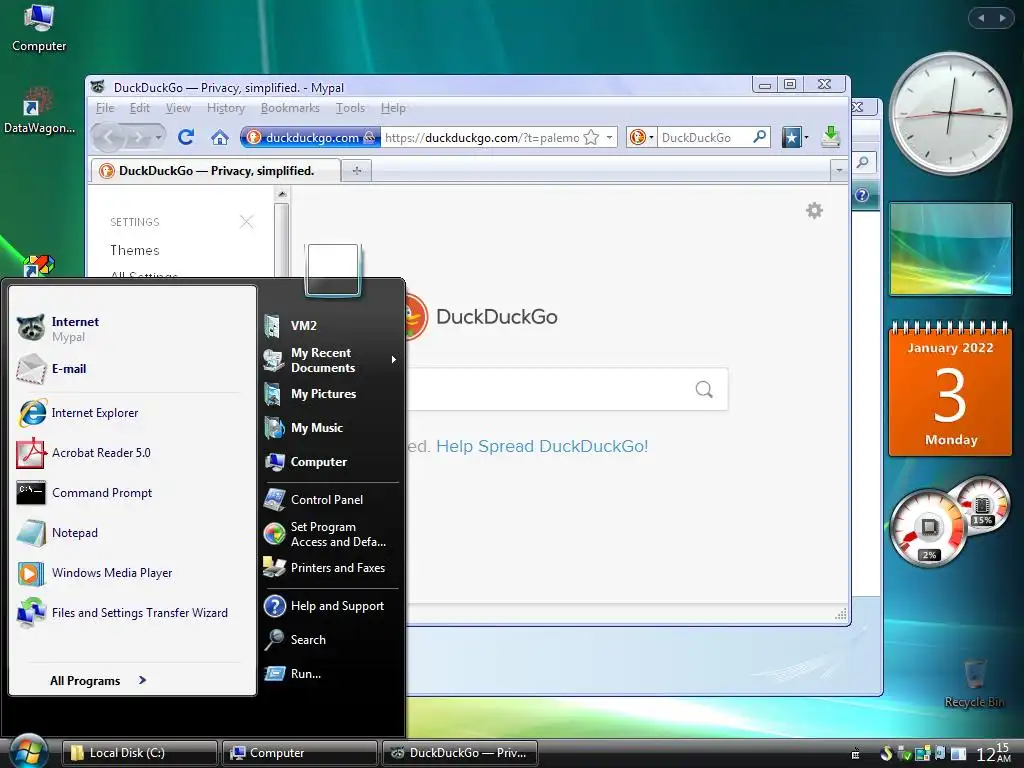Click the DuckDuckGo toolbar search field
This screenshot has width=1024, height=768.
[704, 138]
